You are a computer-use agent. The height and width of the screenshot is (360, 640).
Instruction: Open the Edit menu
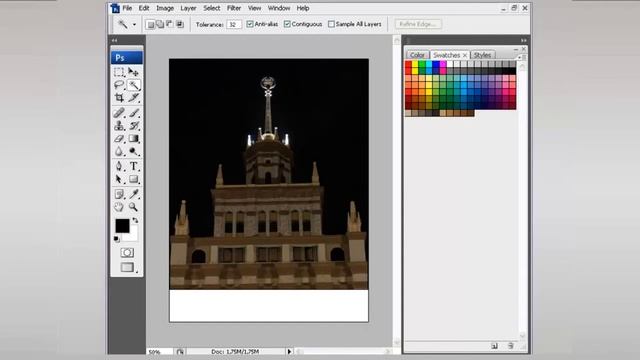pos(144,8)
